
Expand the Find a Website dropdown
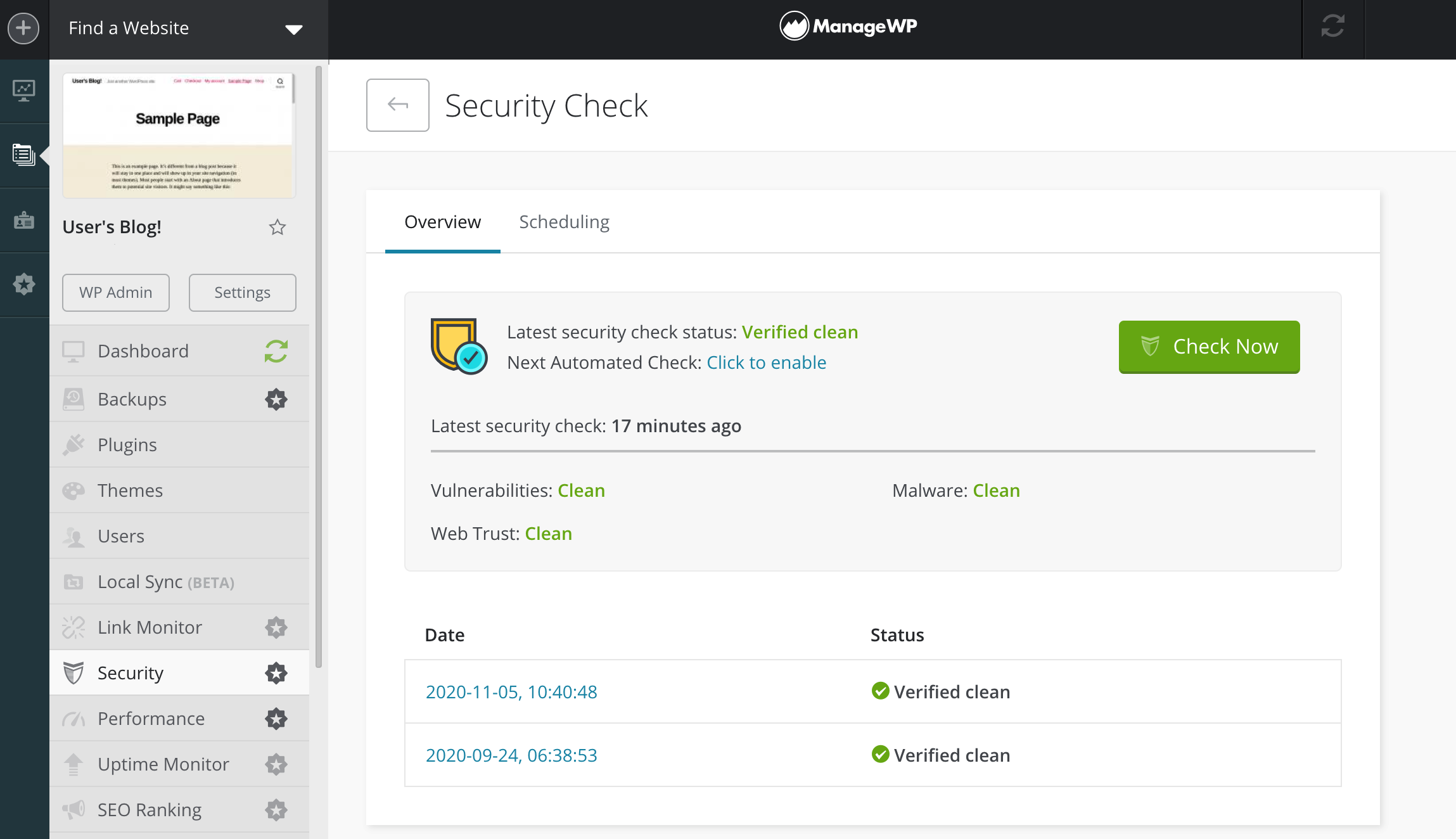(x=293, y=29)
